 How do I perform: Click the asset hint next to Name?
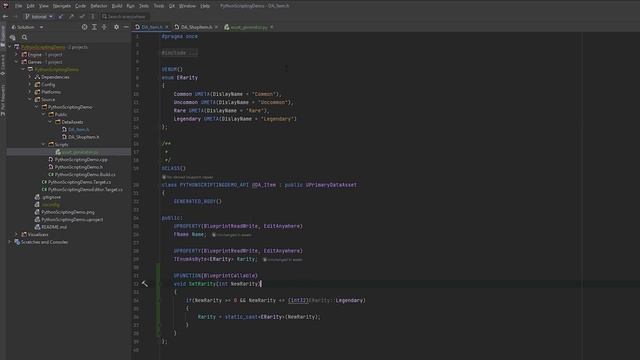(x=231, y=235)
